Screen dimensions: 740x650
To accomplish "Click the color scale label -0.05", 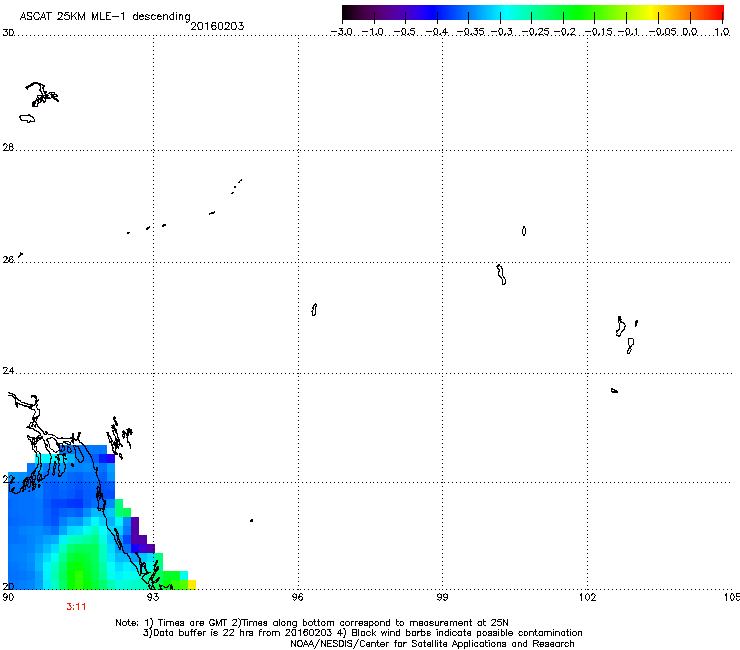I will 663,32.
